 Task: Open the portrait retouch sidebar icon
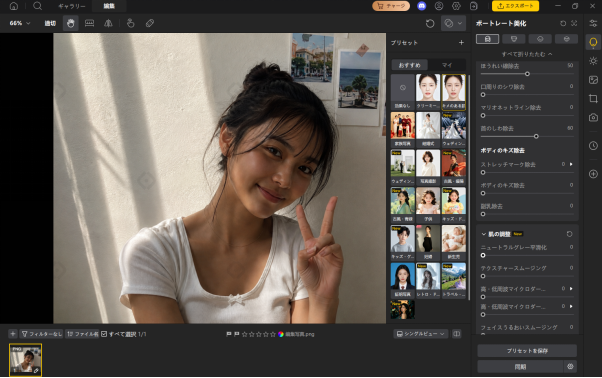point(593,42)
